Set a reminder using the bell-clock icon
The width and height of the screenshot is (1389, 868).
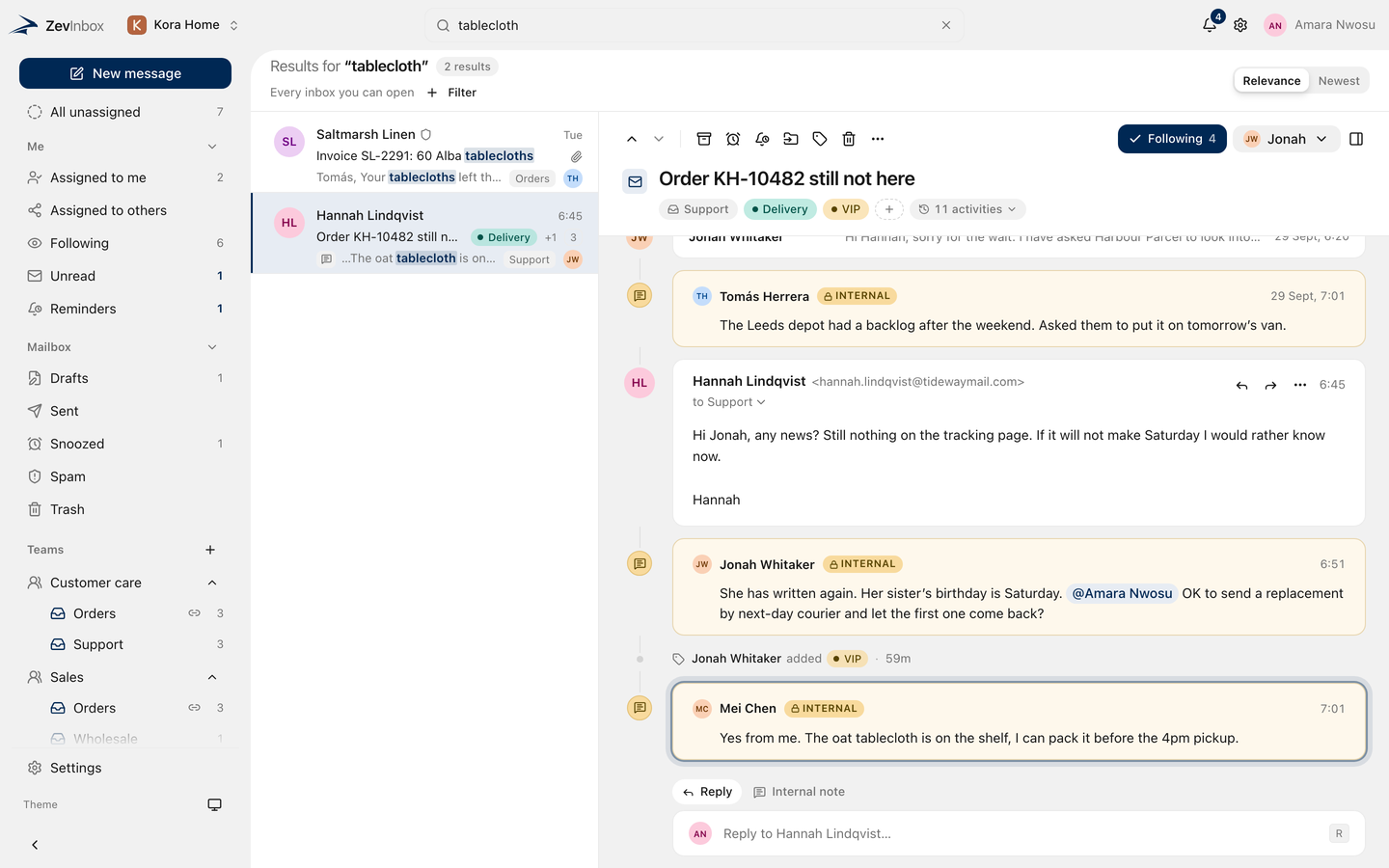pyautogui.click(x=762, y=139)
